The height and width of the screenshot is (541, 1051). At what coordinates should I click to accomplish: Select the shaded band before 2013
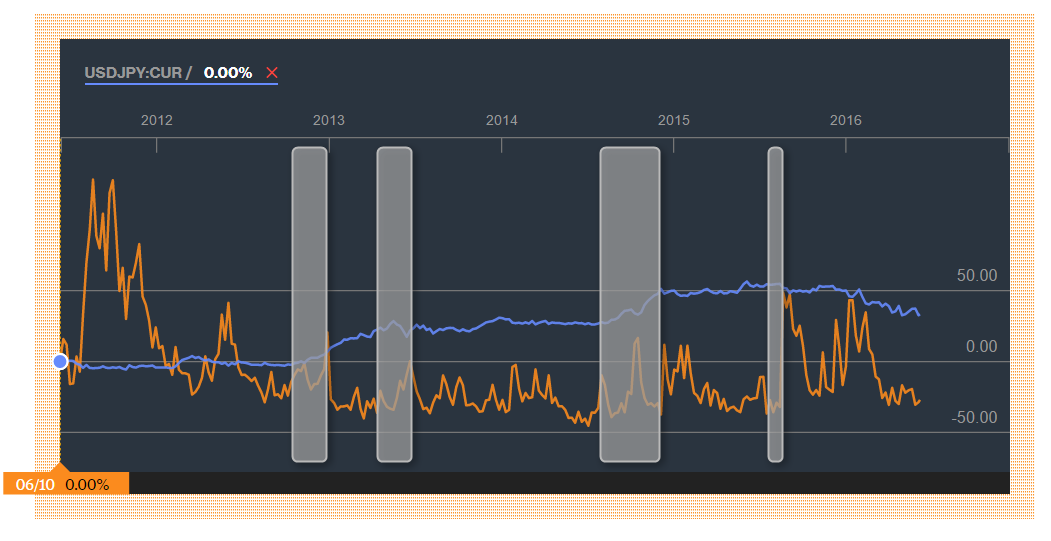(x=310, y=304)
